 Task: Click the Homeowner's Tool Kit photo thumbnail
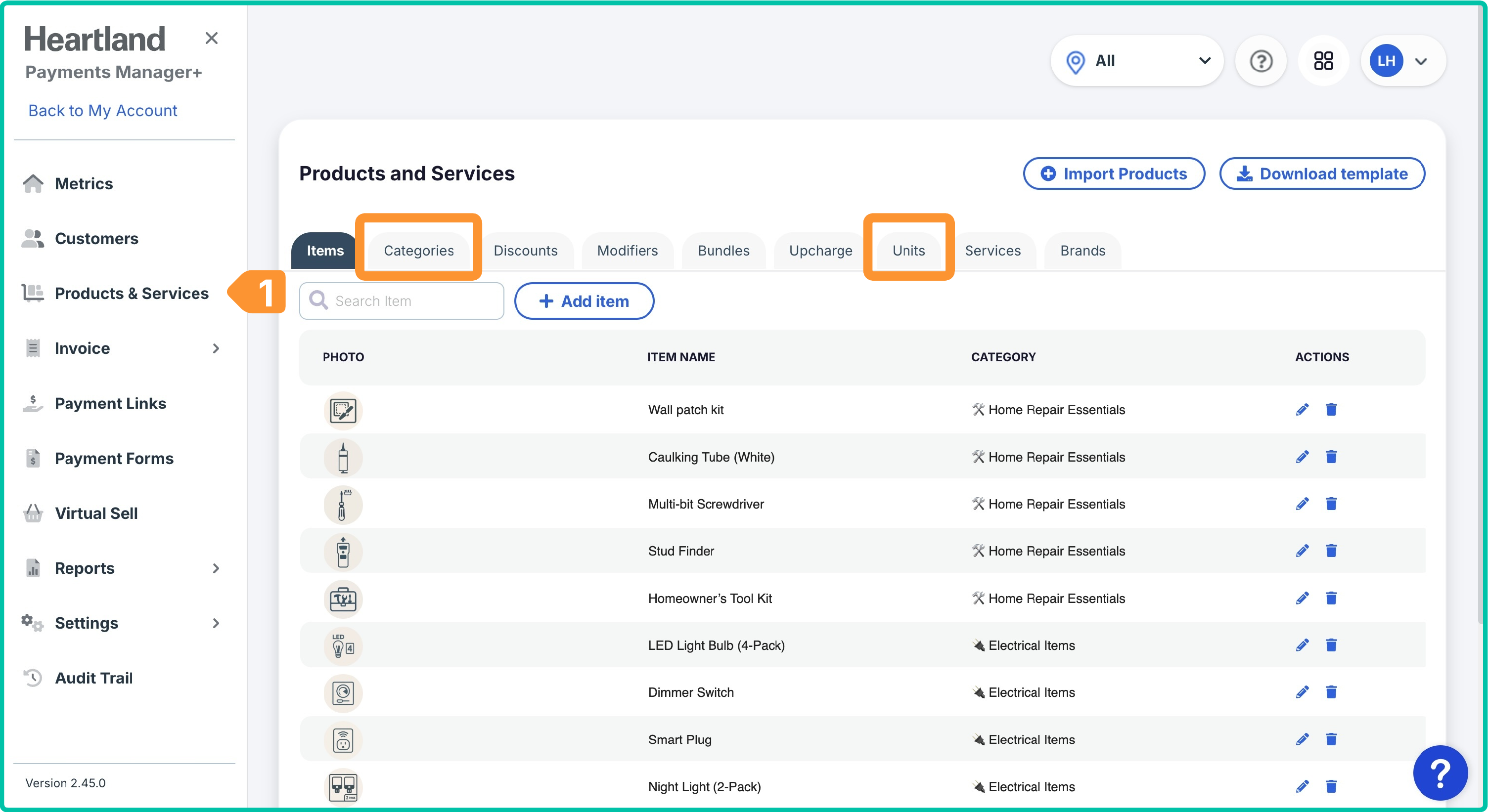point(343,599)
